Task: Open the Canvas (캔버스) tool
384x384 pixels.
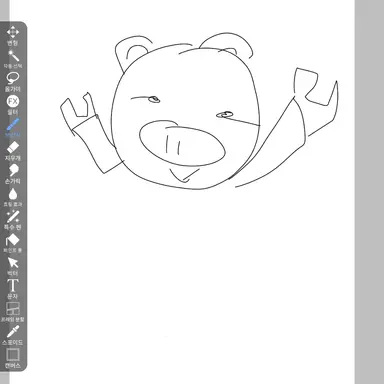Action: (13, 358)
